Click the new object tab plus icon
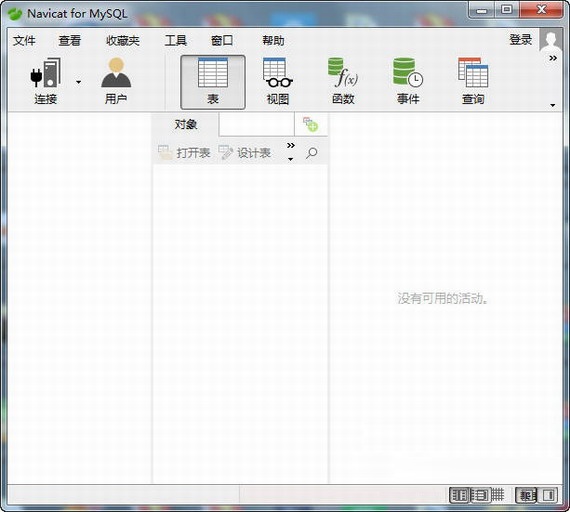The height and width of the screenshot is (512, 570). (x=311, y=124)
